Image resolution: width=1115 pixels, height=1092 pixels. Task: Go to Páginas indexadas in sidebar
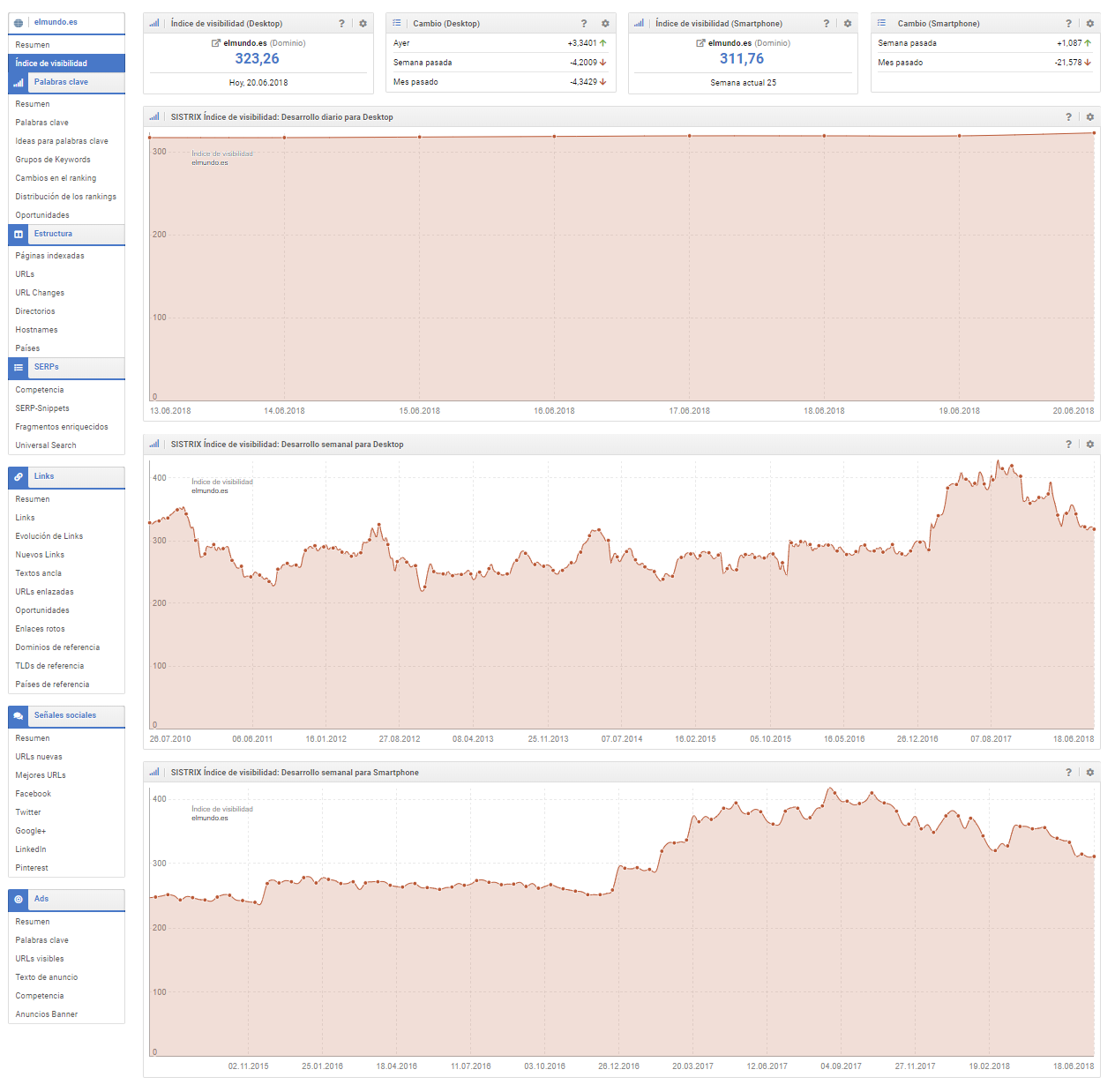click(49, 256)
